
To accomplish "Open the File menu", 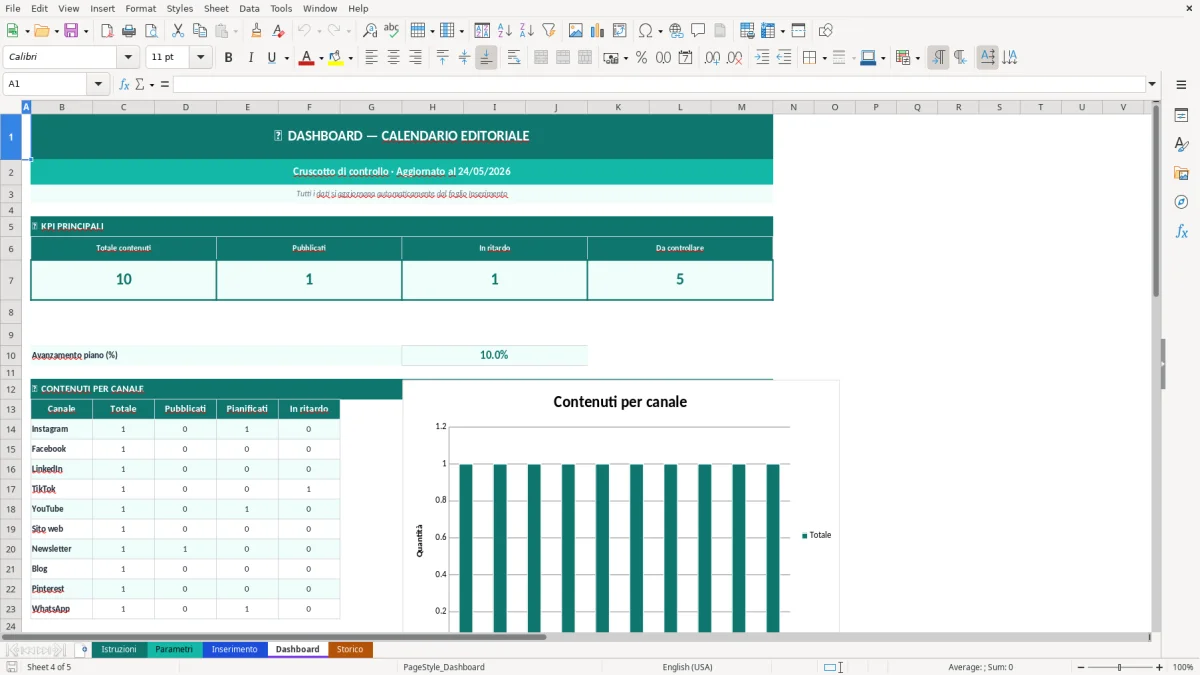I will point(13,8).
